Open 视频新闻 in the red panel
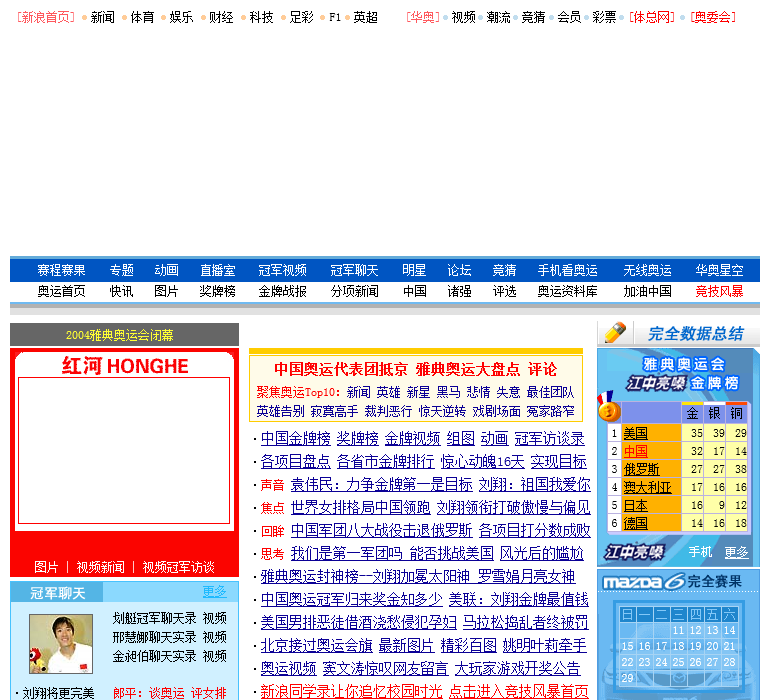This screenshot has height=700, width=770. (x=100, y=567)
